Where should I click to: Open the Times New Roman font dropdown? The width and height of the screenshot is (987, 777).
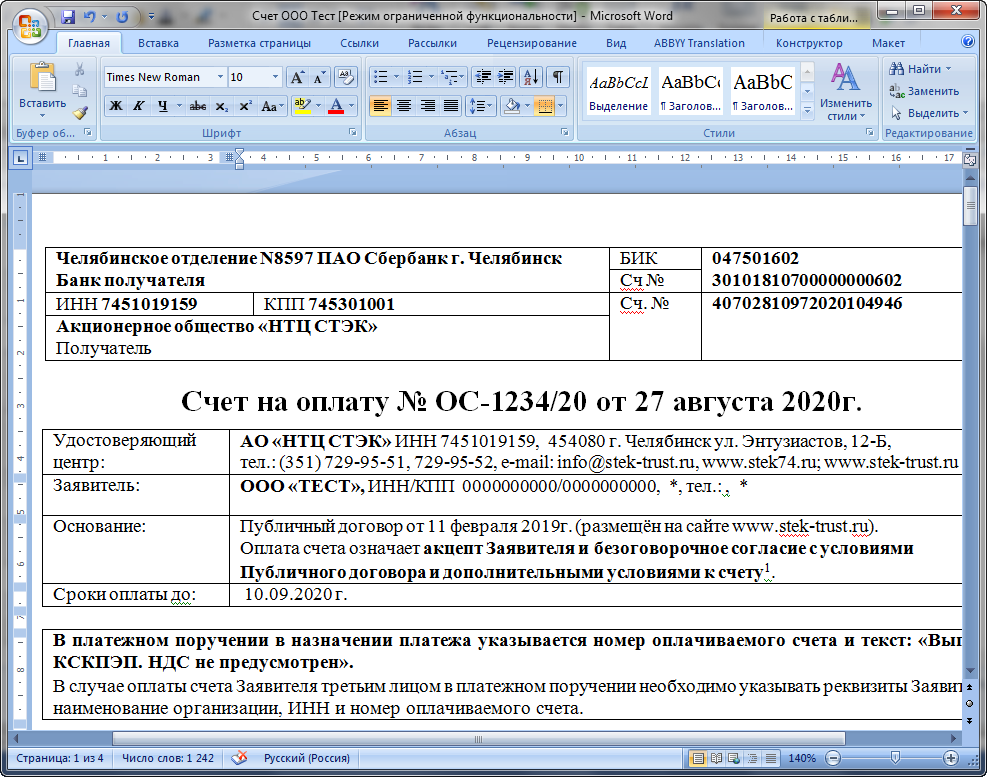(220, 77)
